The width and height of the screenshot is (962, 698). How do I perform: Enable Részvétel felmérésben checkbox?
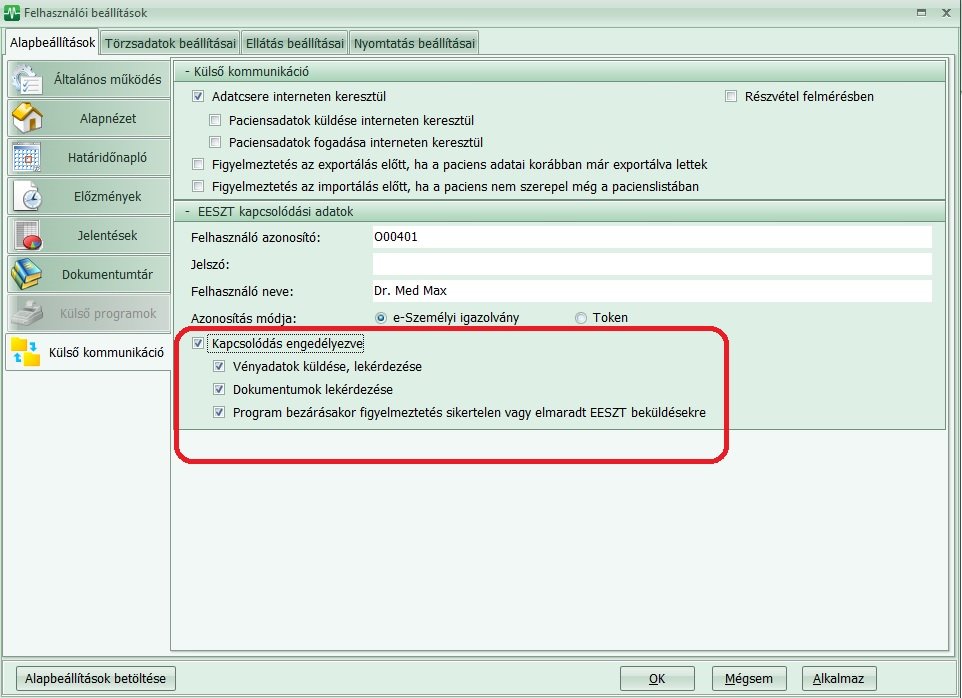[731, 97]
